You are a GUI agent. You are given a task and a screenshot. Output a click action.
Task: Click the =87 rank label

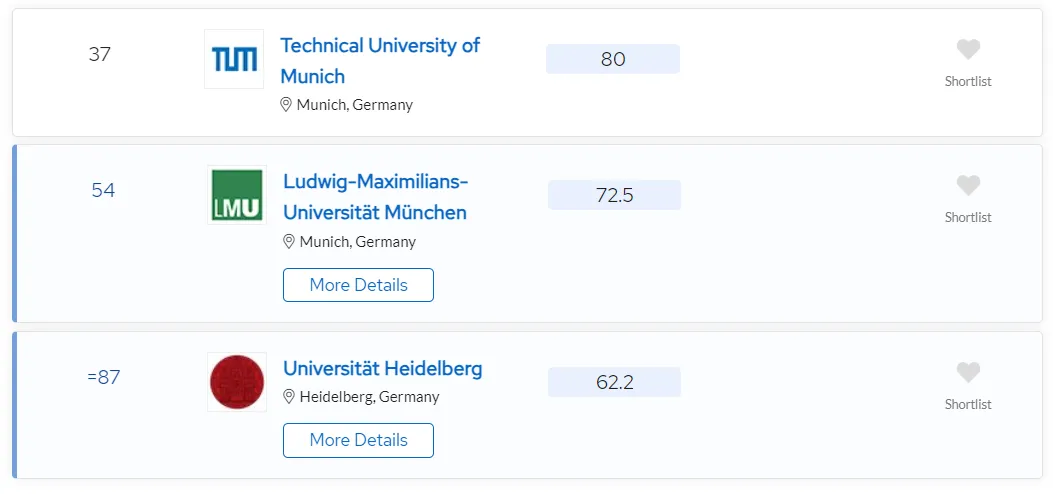(103, 377)
